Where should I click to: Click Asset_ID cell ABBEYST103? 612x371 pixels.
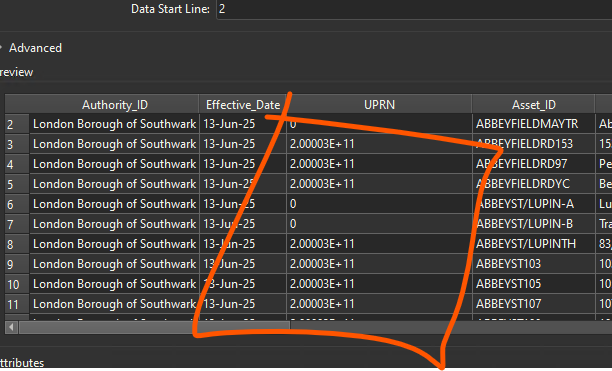534,264
